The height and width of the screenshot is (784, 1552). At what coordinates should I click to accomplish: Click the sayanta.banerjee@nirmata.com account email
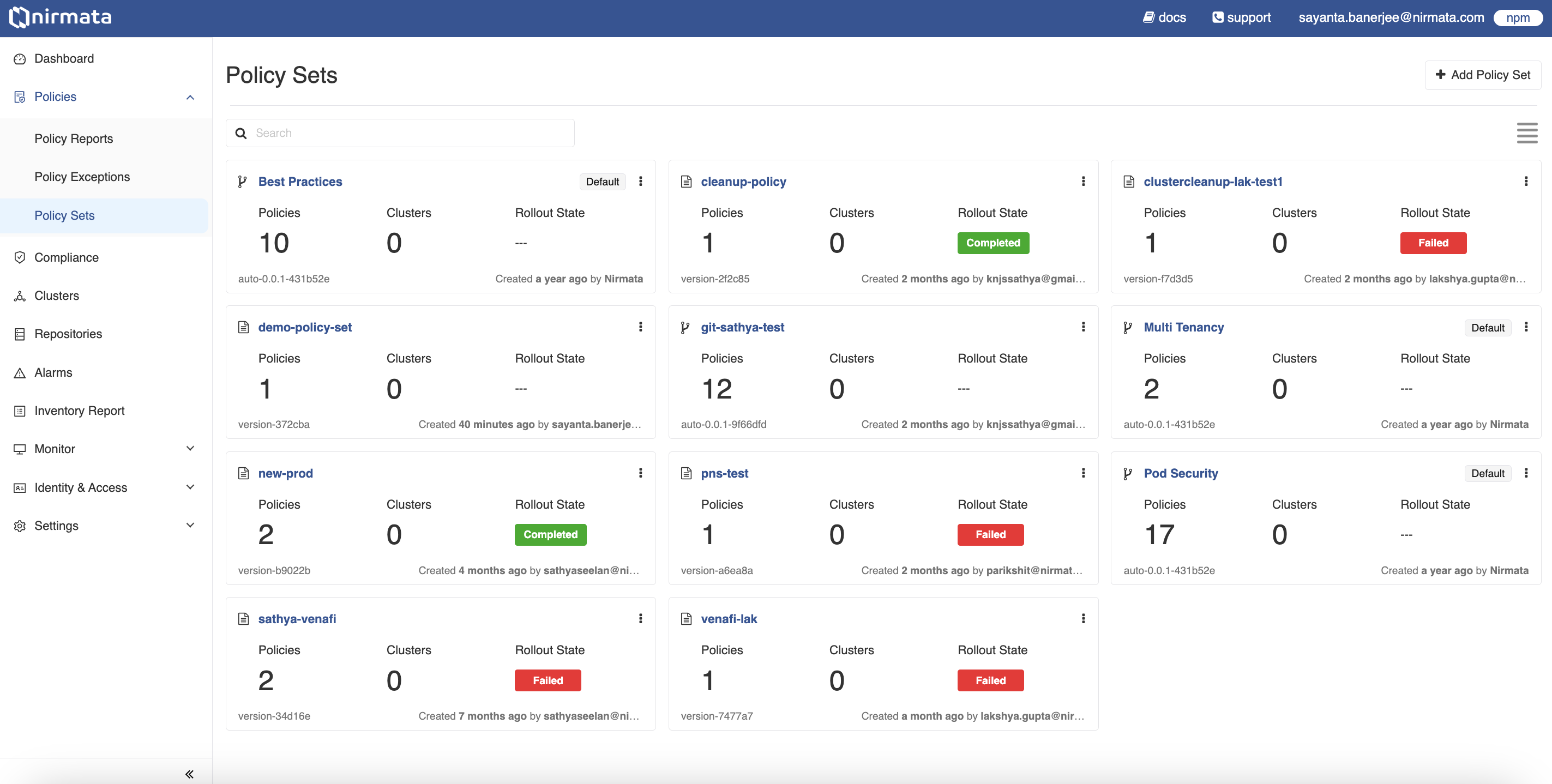click(x=1391, y=17)
